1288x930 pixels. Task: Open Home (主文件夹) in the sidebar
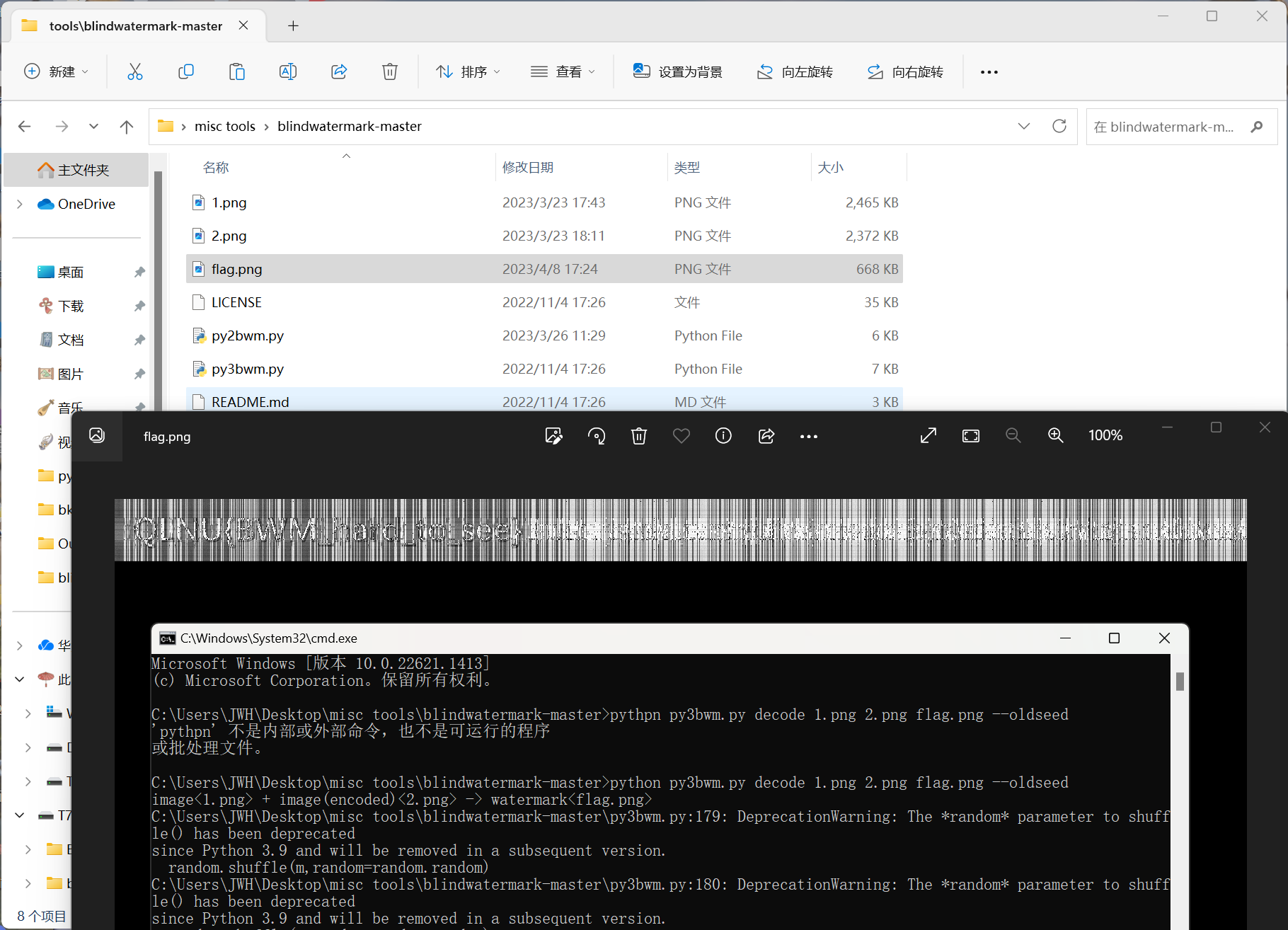(76, 170)
